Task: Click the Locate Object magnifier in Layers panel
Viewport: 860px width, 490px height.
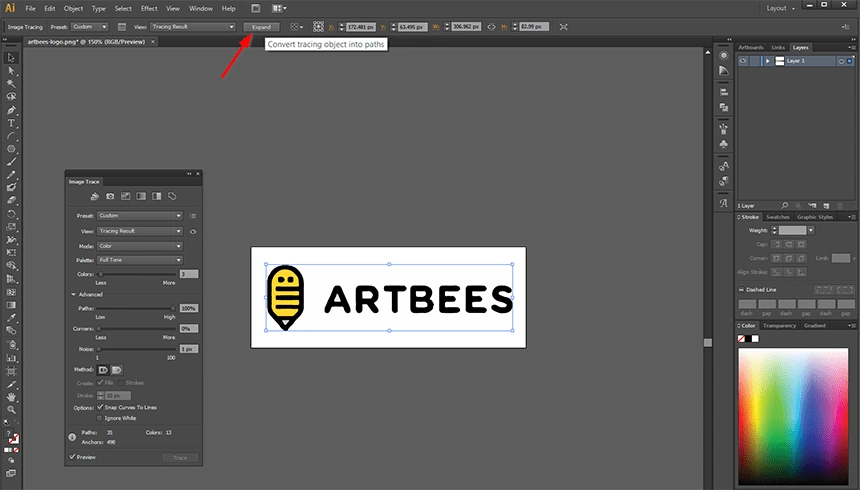Action: pyautogui.click(x=783, y=205)
